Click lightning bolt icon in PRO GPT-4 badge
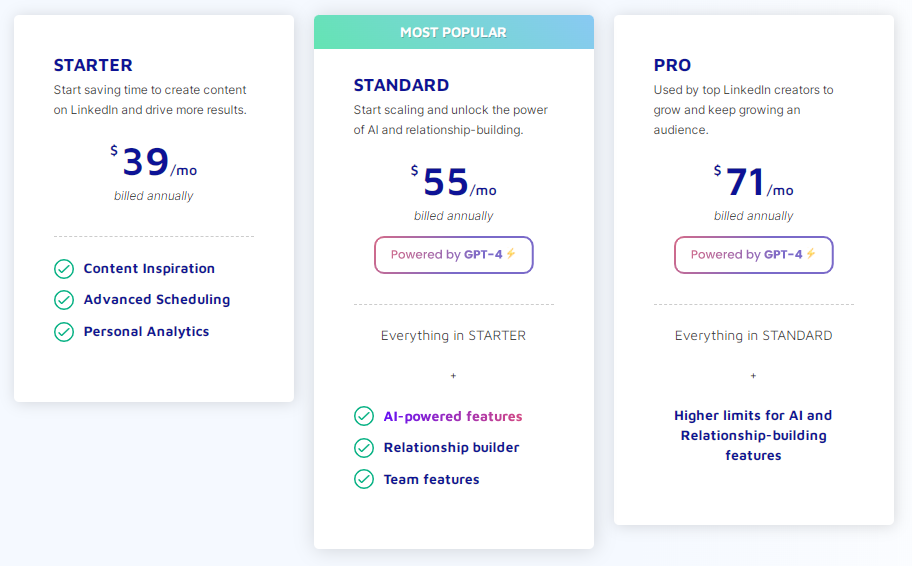 811,254
